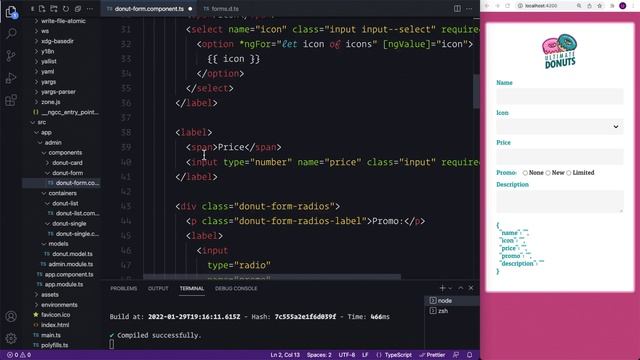Select the None promo radio button
This screenshot has height=360, width=640.
tap(525, 173)
